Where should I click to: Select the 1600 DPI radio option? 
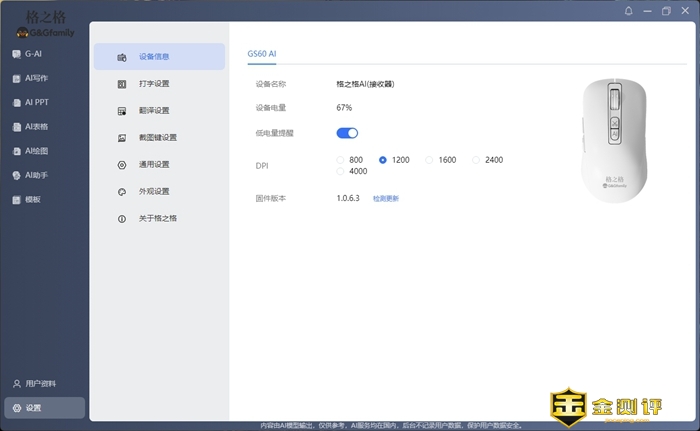click(x=430, y=160)
